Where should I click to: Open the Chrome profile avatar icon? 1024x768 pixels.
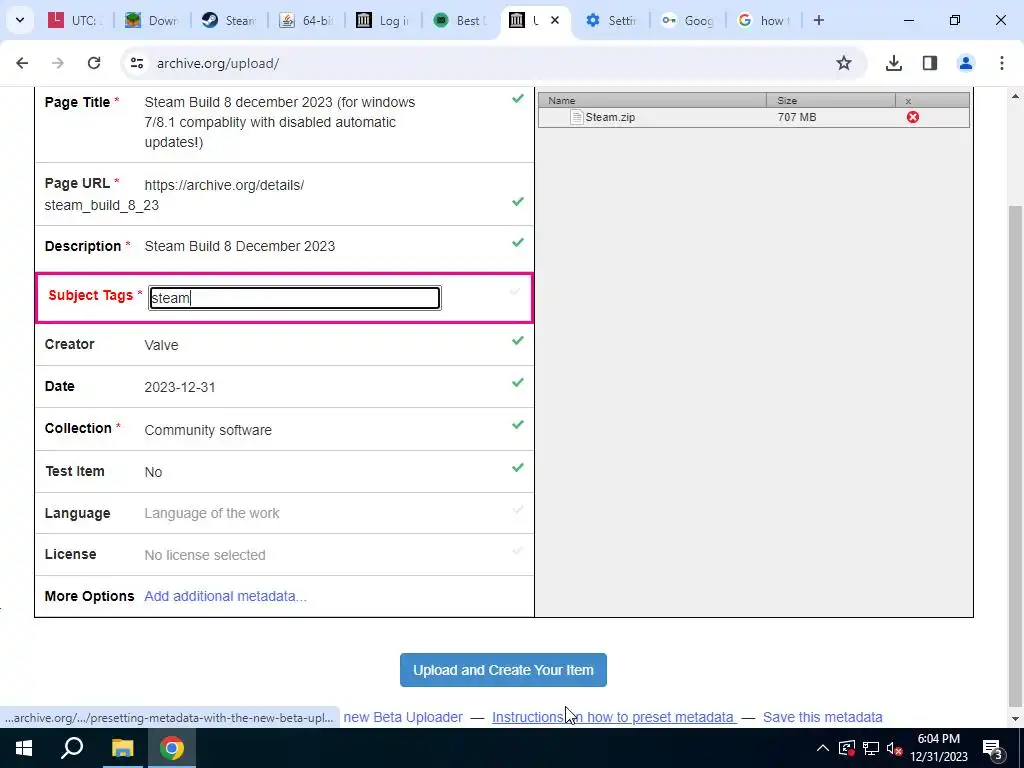coord(965,63)
